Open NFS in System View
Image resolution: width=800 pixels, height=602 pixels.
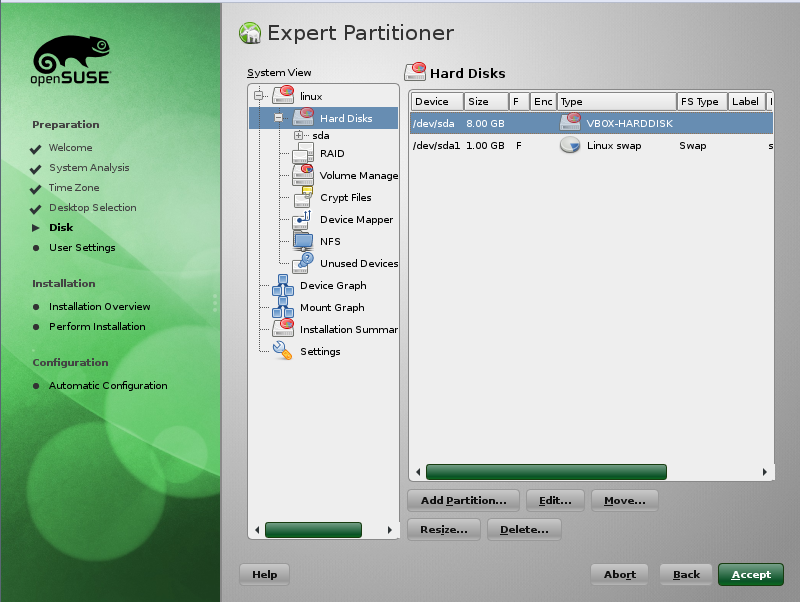point(330,241)
